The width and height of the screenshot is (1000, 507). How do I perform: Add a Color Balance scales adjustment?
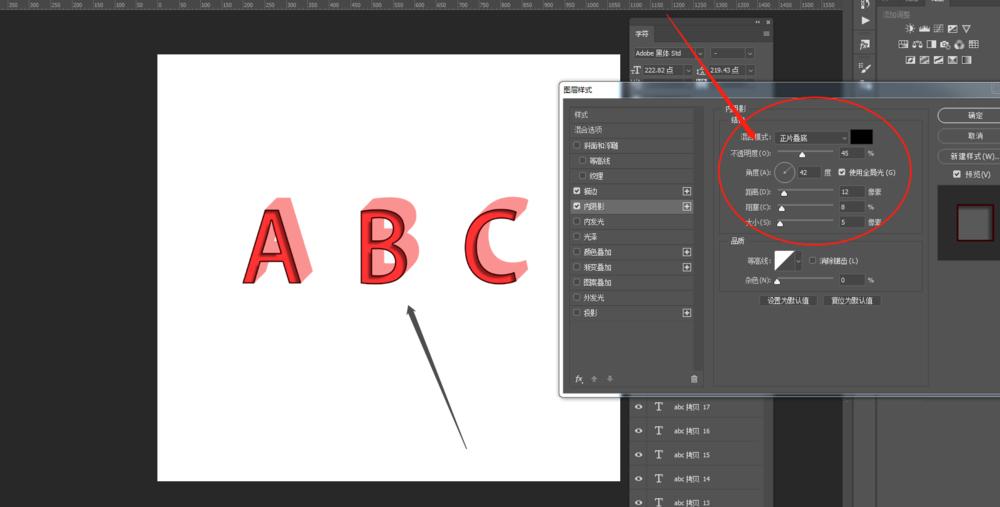click(917, 45)
